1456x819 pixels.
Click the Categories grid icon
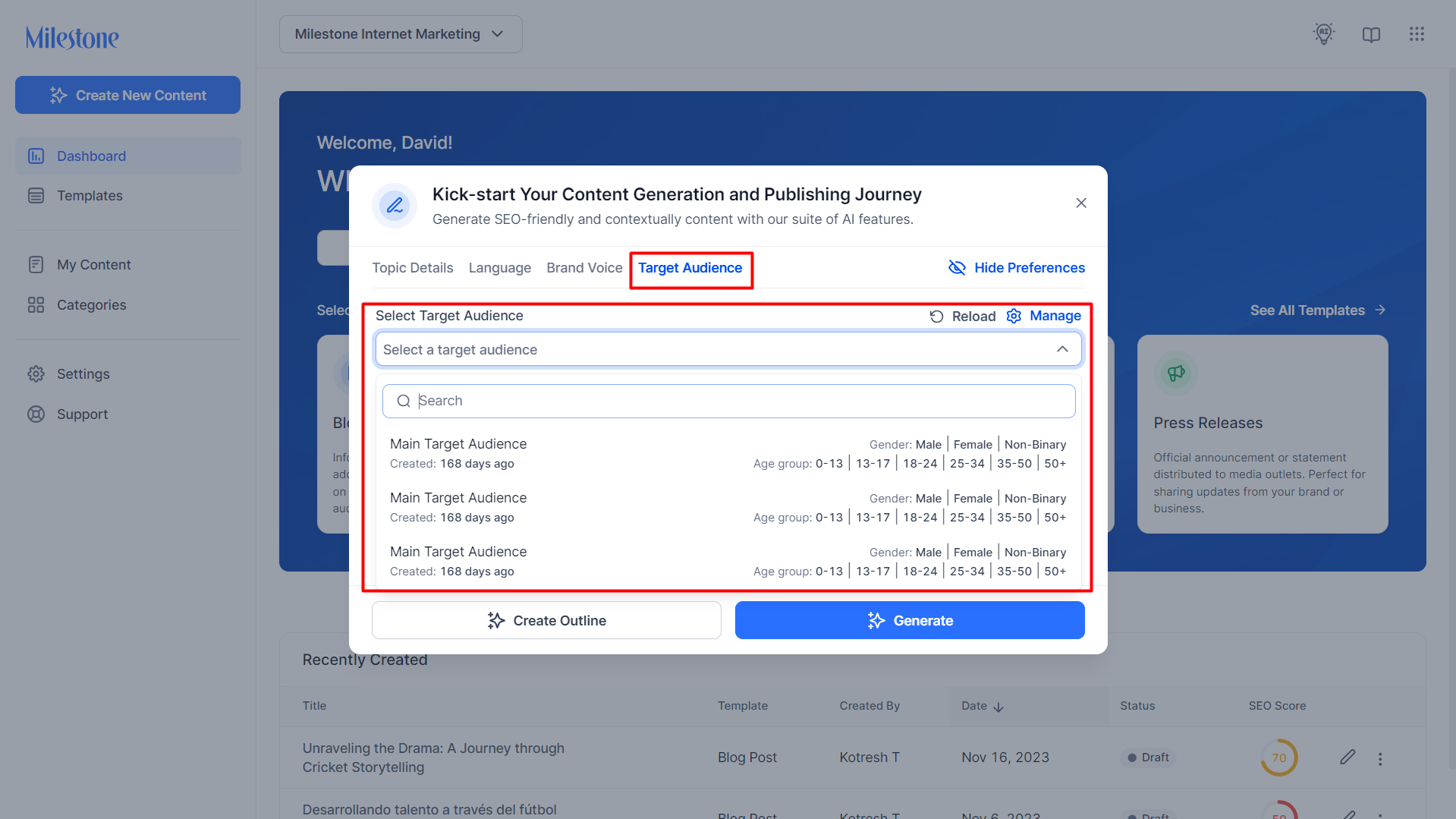click(x=36, y=305)
